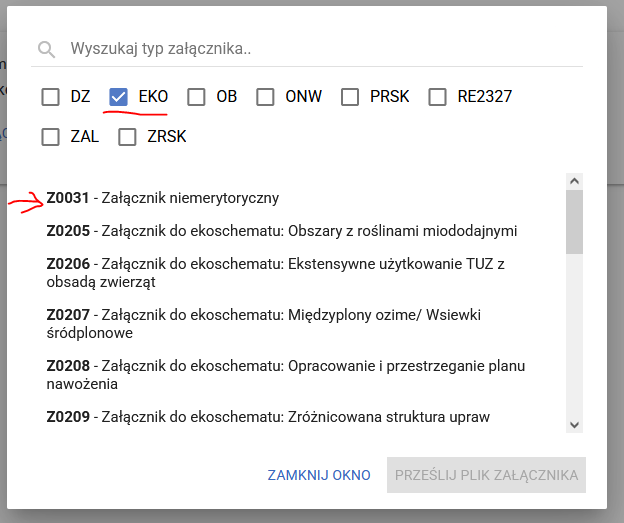This screenshot has height=523, width=624.
Task: Click the search magnifier icon
Action: pyautogui.click(x=44, y=49)
